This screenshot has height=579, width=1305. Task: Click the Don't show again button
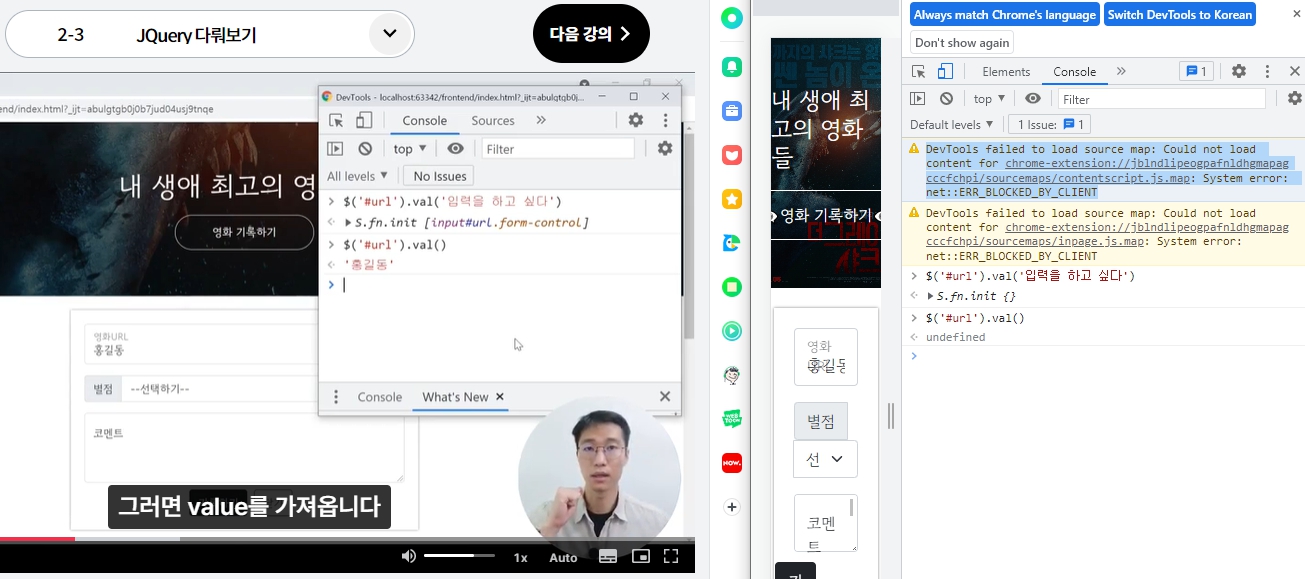tap(962, 42)
